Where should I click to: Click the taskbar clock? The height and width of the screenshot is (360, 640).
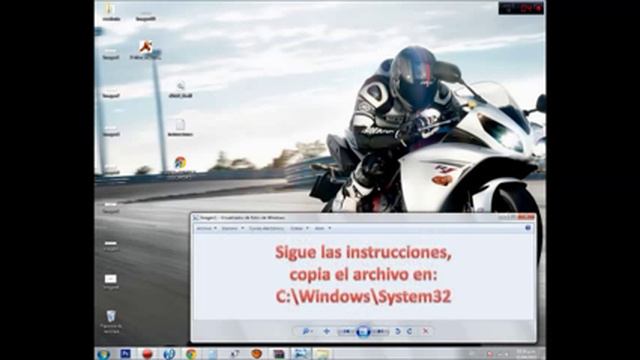tap(527, 354)
